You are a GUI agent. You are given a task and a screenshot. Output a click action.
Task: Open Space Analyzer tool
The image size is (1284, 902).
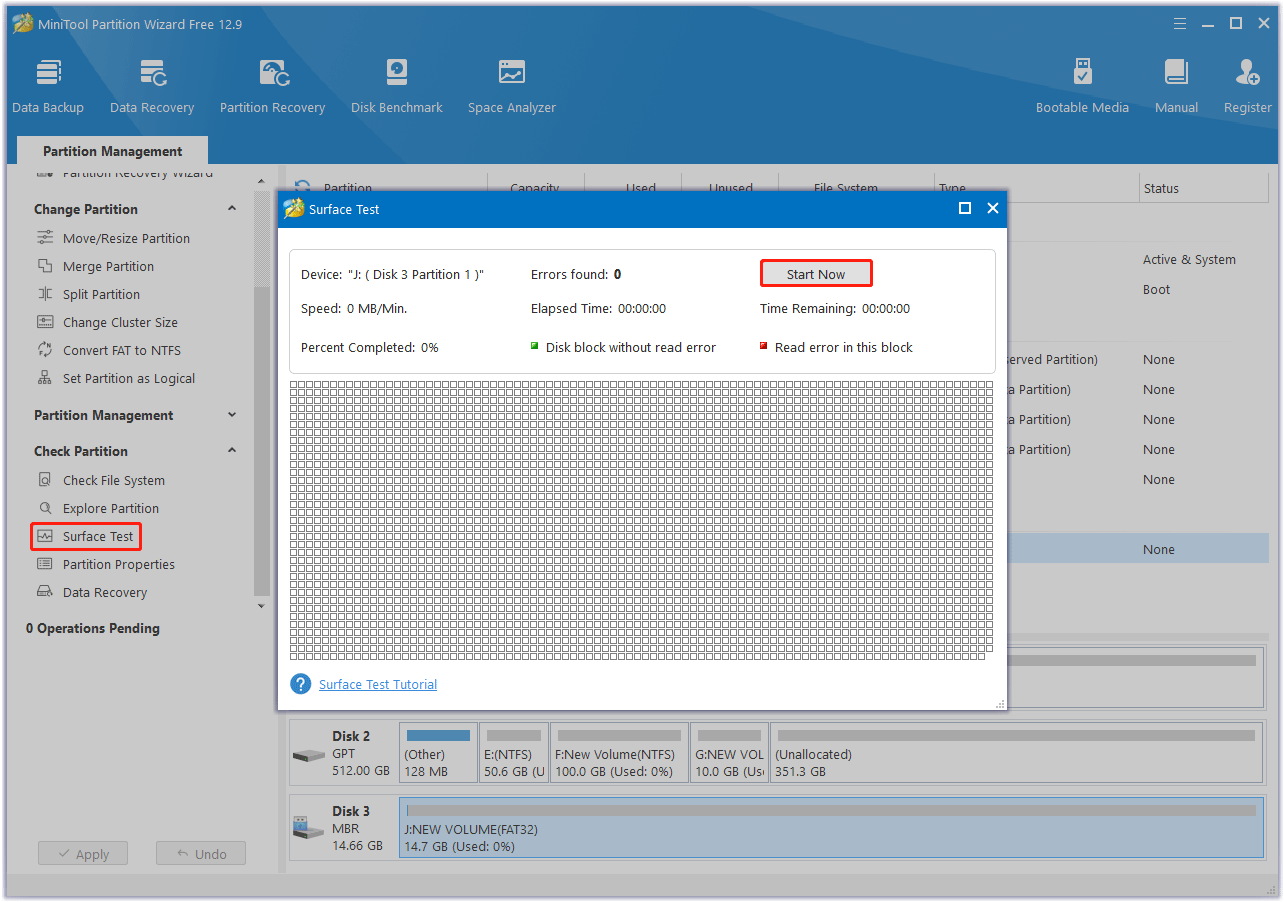512,86
